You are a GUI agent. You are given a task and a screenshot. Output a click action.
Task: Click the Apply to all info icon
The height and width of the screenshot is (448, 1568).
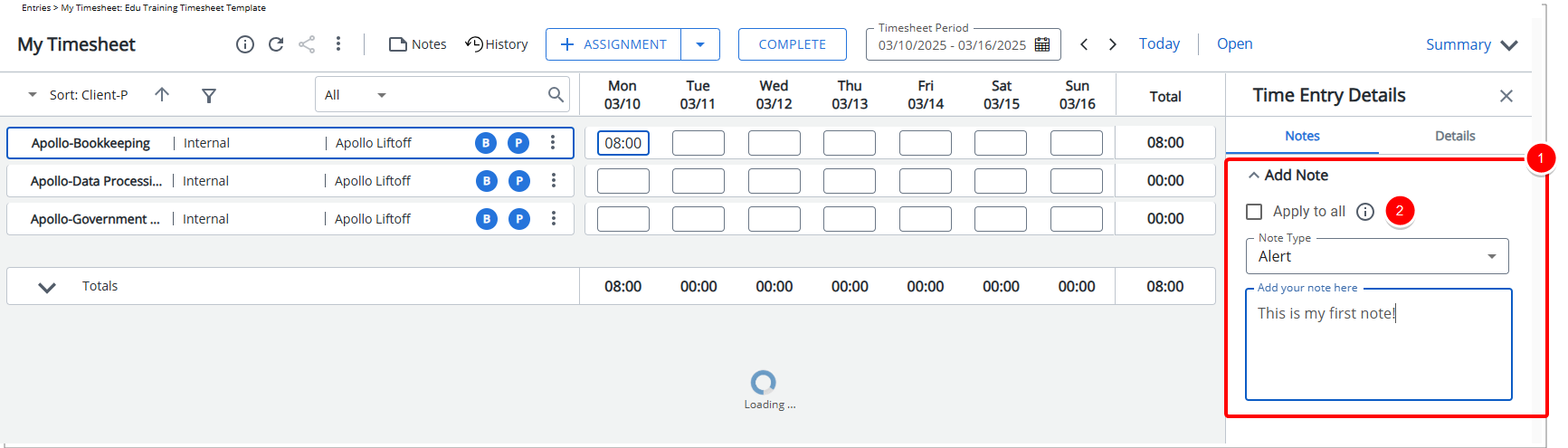coord(1365,212)
